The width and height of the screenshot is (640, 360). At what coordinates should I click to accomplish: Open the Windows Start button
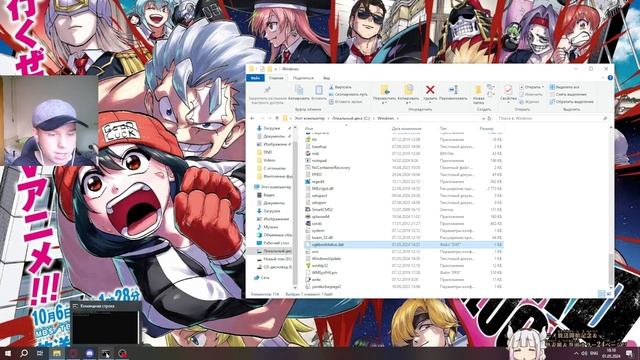coord(7,353)
